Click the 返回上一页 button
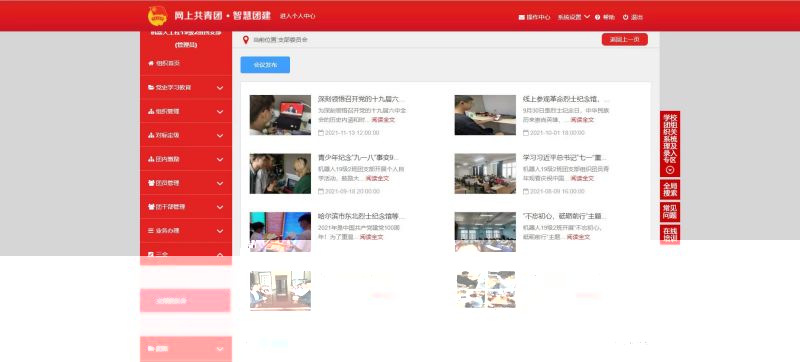 pyautogui.click(x=624, y=39)
